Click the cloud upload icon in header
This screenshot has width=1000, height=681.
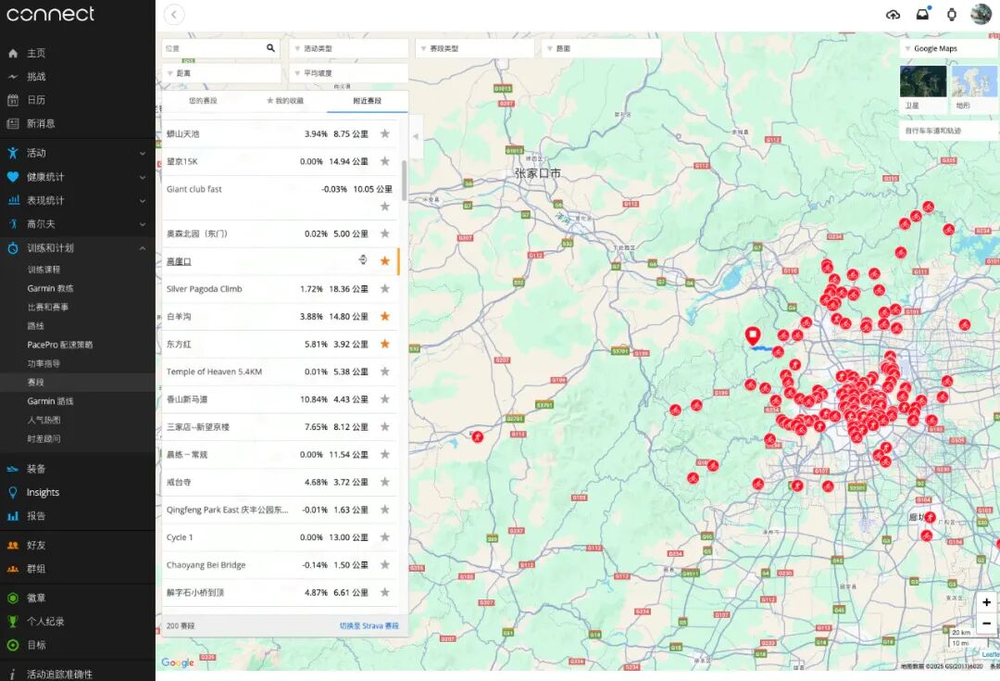point(893,14)
